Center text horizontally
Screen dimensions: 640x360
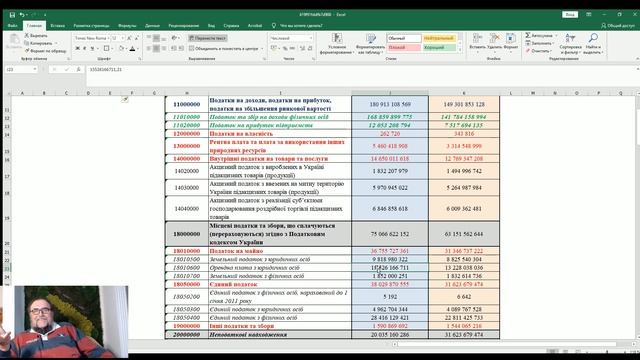[156, 48]
